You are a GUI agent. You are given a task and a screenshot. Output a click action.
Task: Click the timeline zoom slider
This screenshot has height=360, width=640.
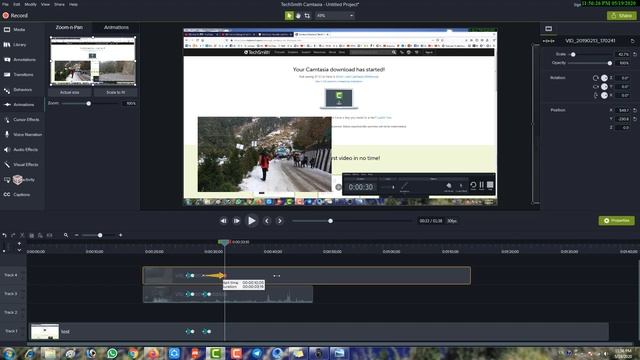100,236
